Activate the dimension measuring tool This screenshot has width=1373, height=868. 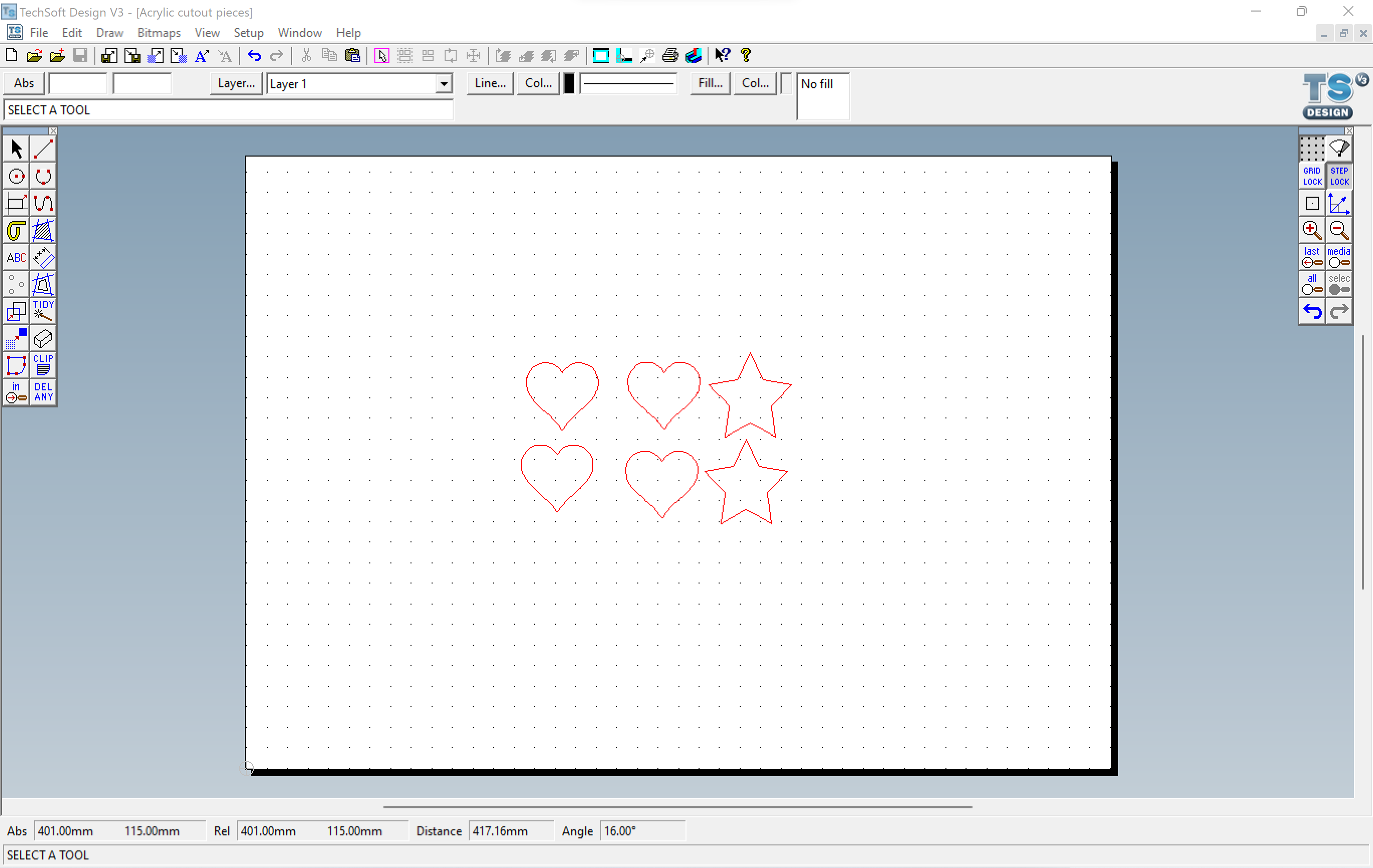[43, 257]
